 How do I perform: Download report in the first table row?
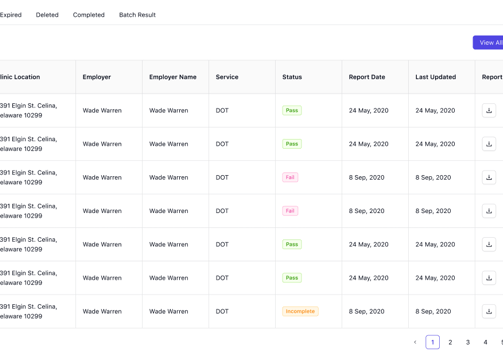(x=489, y=110)
